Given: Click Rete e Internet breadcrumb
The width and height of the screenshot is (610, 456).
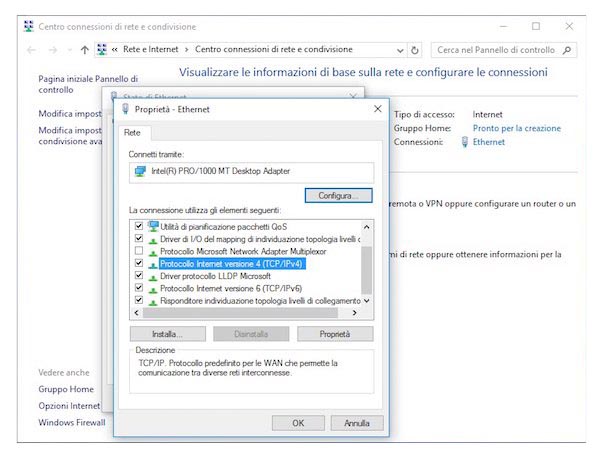Looking at the screenshot, I should (151, 49).
